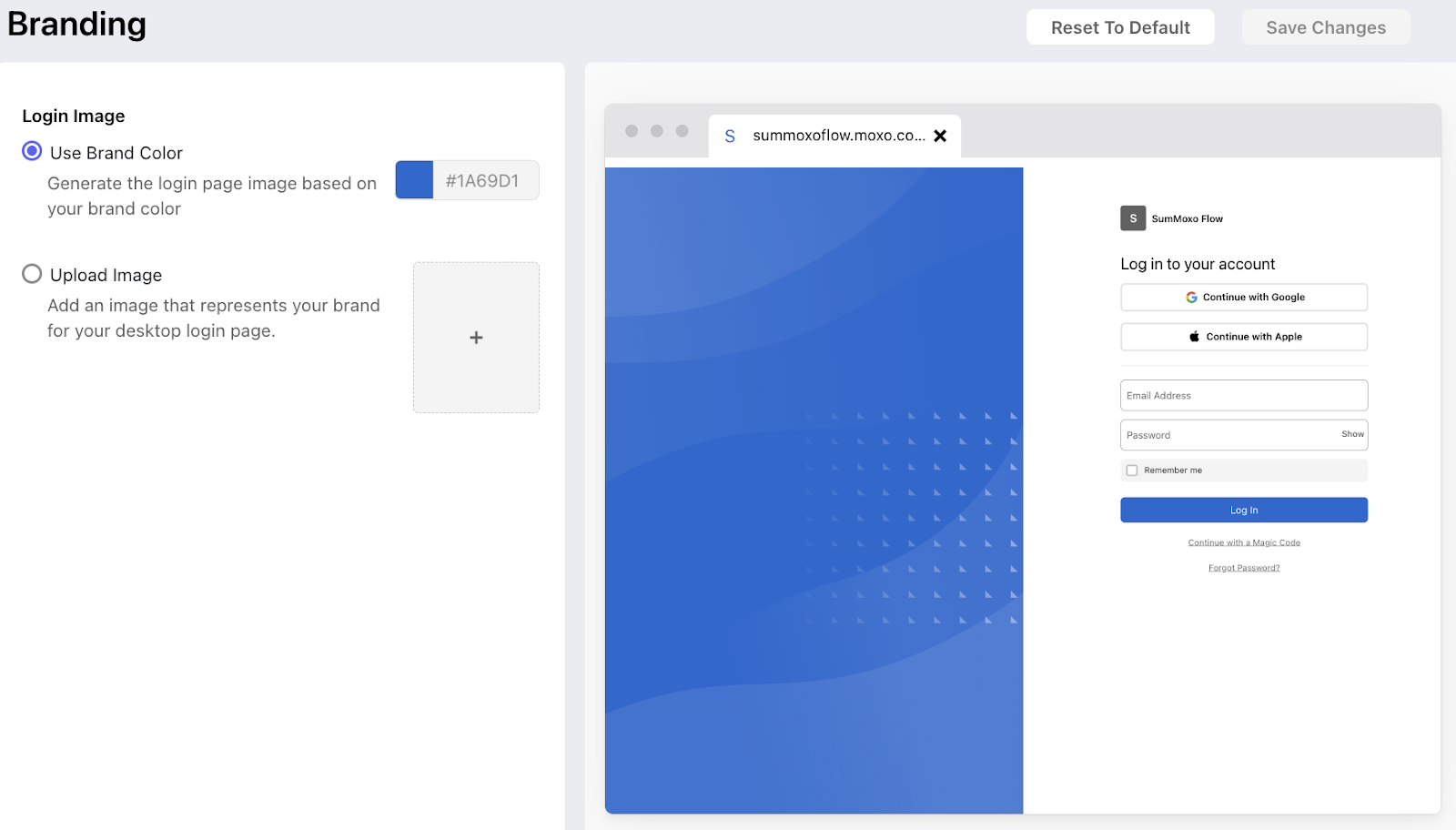Open Continue with a Magic Code link
The height and width of the screenshot is (830, 1456).
(1244, 542)
